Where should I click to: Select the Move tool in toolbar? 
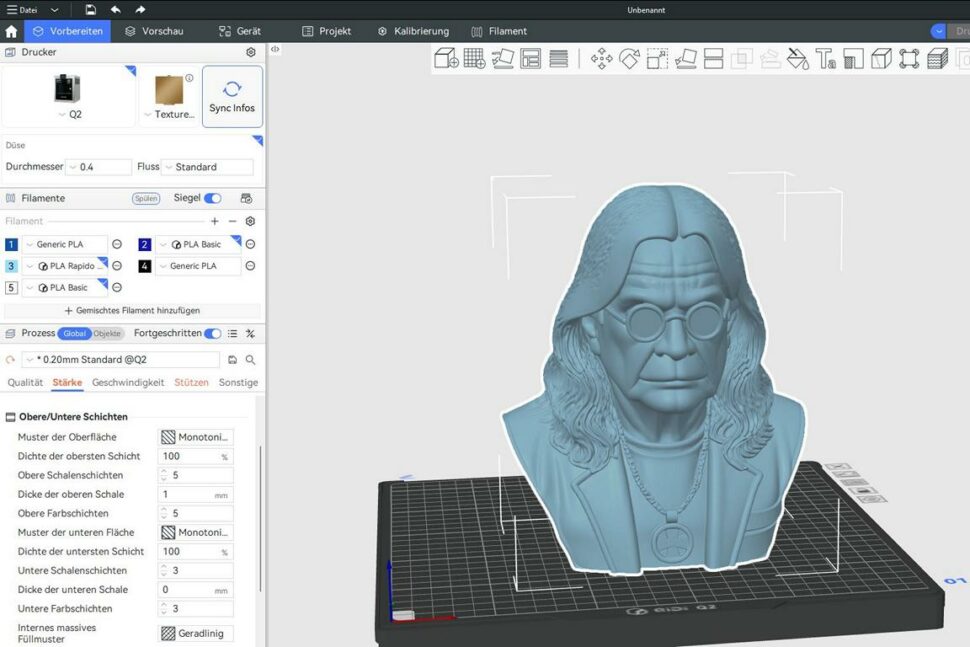click(x=601, y=59)
